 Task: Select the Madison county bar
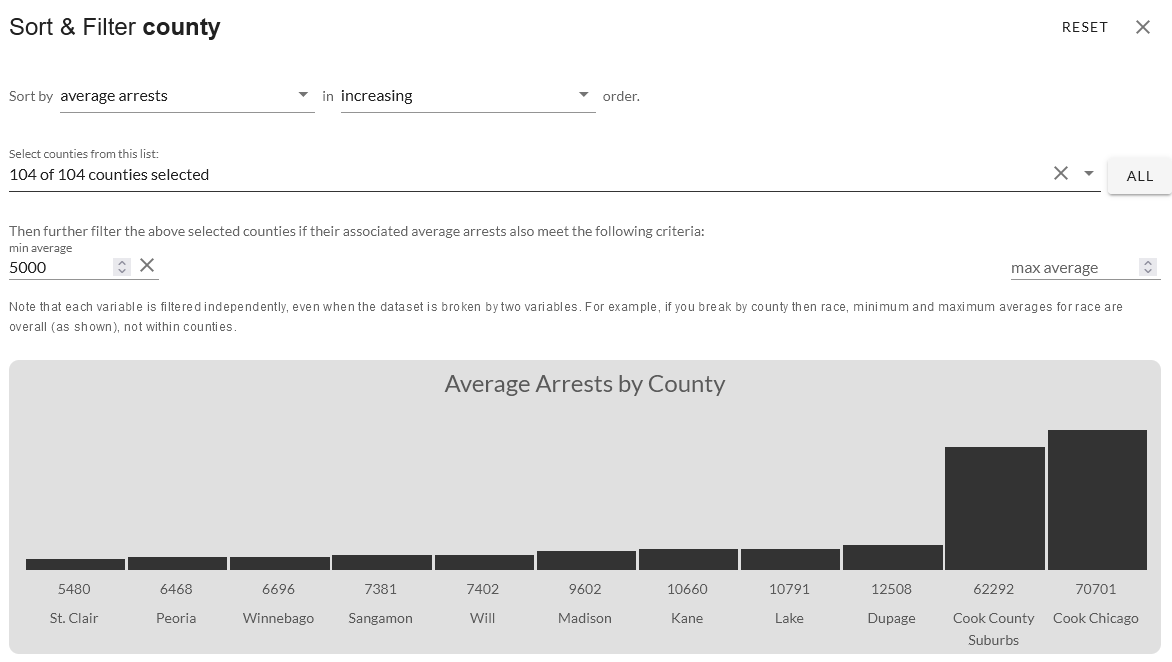(x=586, y=560)
